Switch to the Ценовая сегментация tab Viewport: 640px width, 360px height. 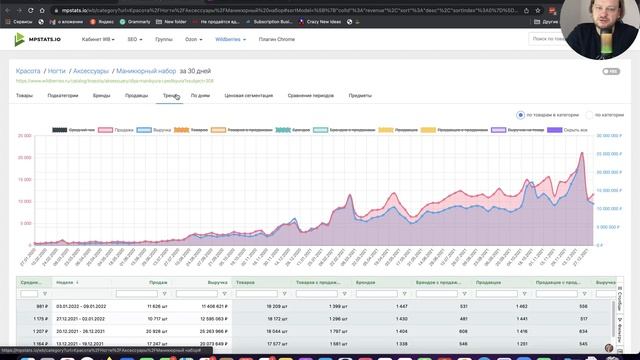pos(249,96)
